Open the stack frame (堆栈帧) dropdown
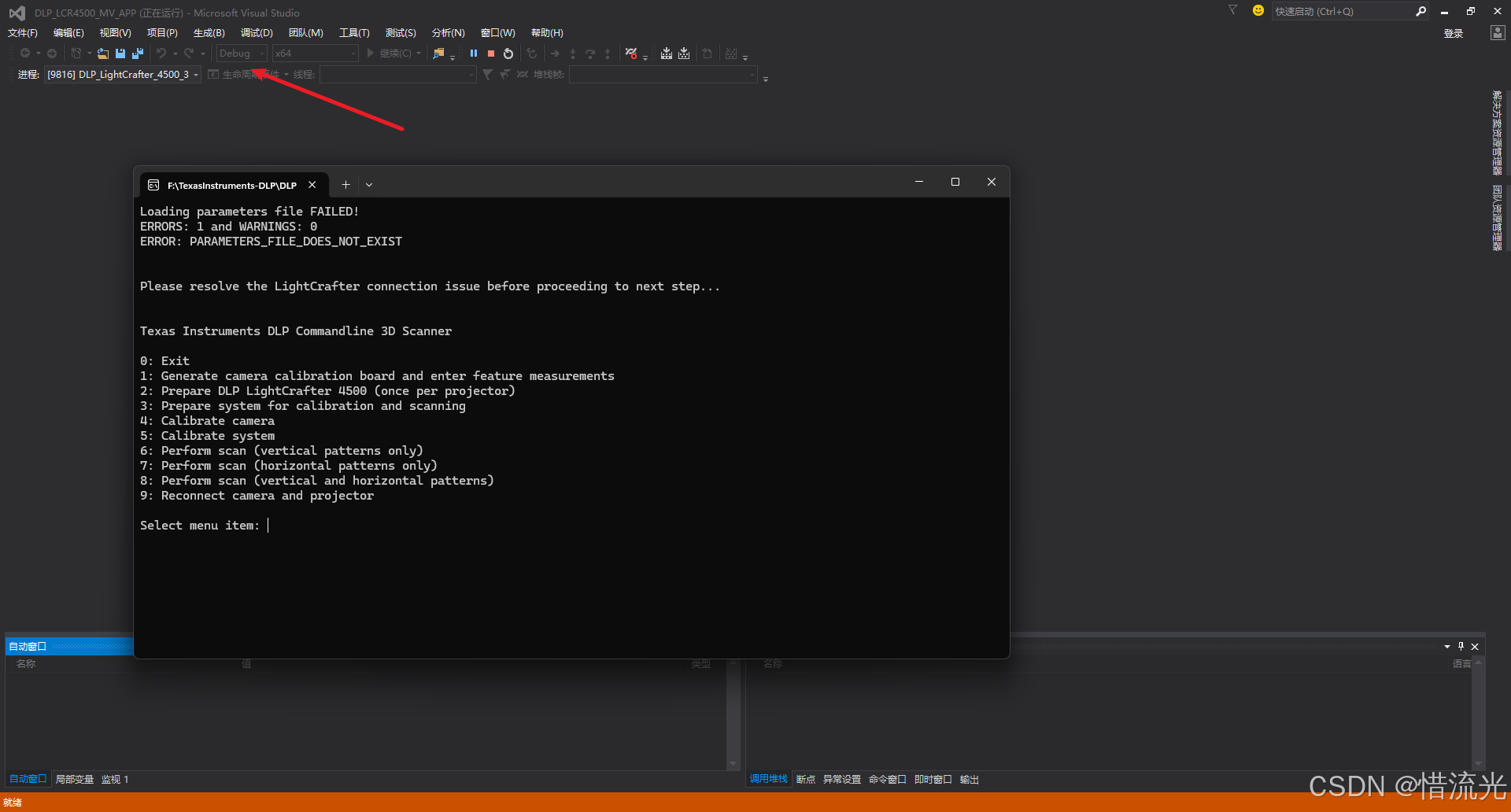Viewport: 1511px width, 812px height. (x=663, y=75)
